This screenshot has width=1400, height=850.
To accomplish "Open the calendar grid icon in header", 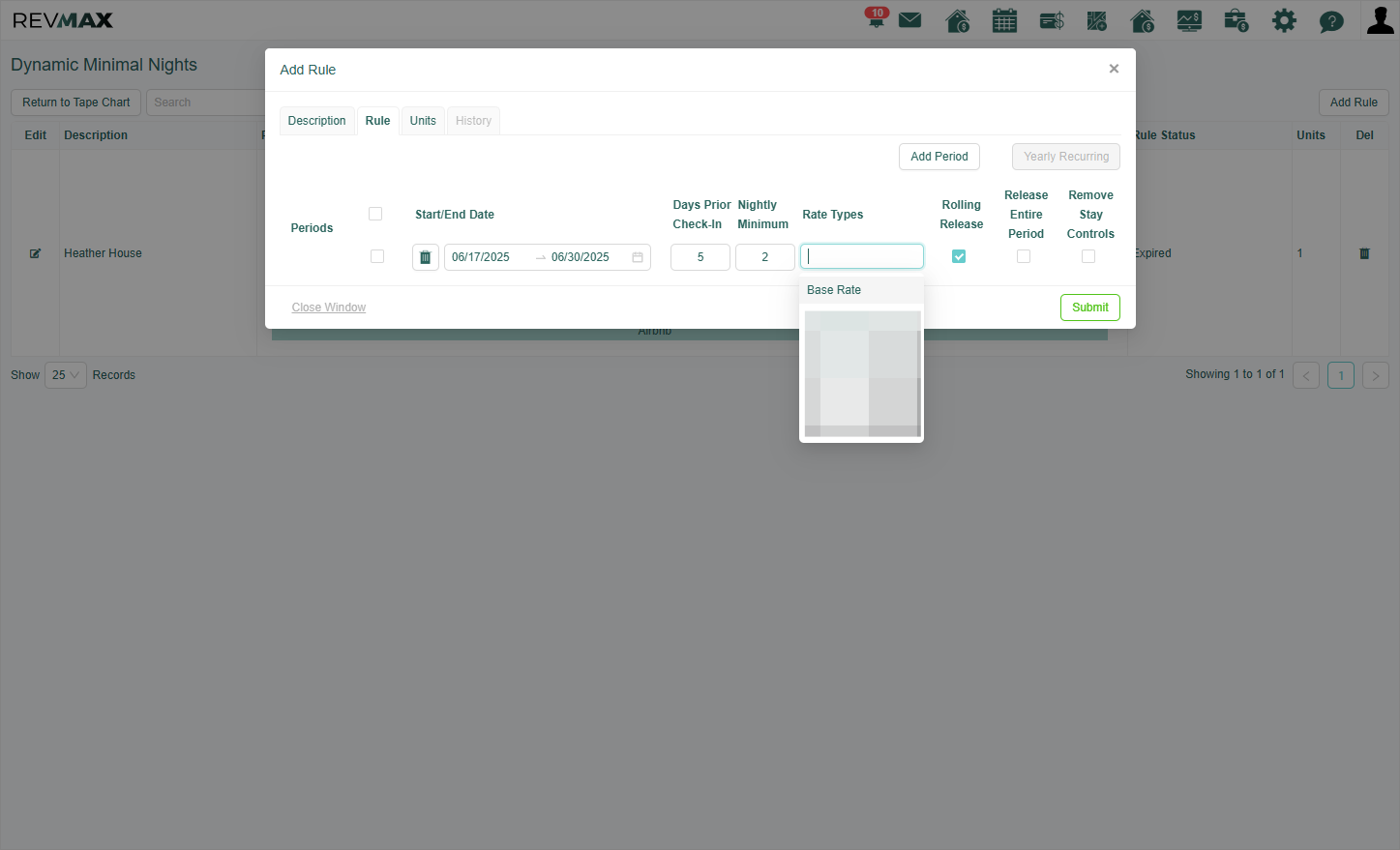I will (1004, 20).
